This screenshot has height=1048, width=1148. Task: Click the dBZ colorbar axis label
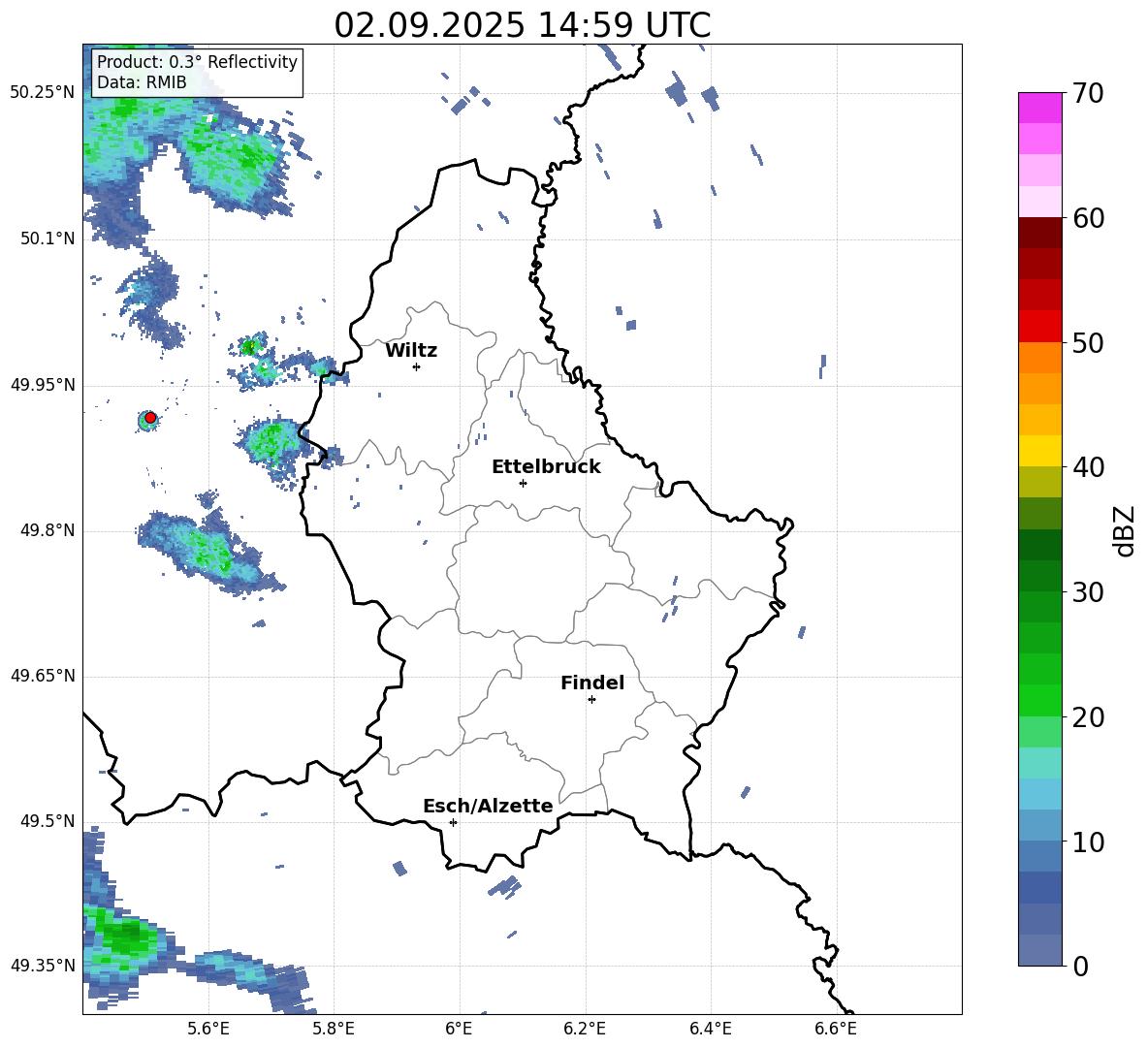(1126, 530)
